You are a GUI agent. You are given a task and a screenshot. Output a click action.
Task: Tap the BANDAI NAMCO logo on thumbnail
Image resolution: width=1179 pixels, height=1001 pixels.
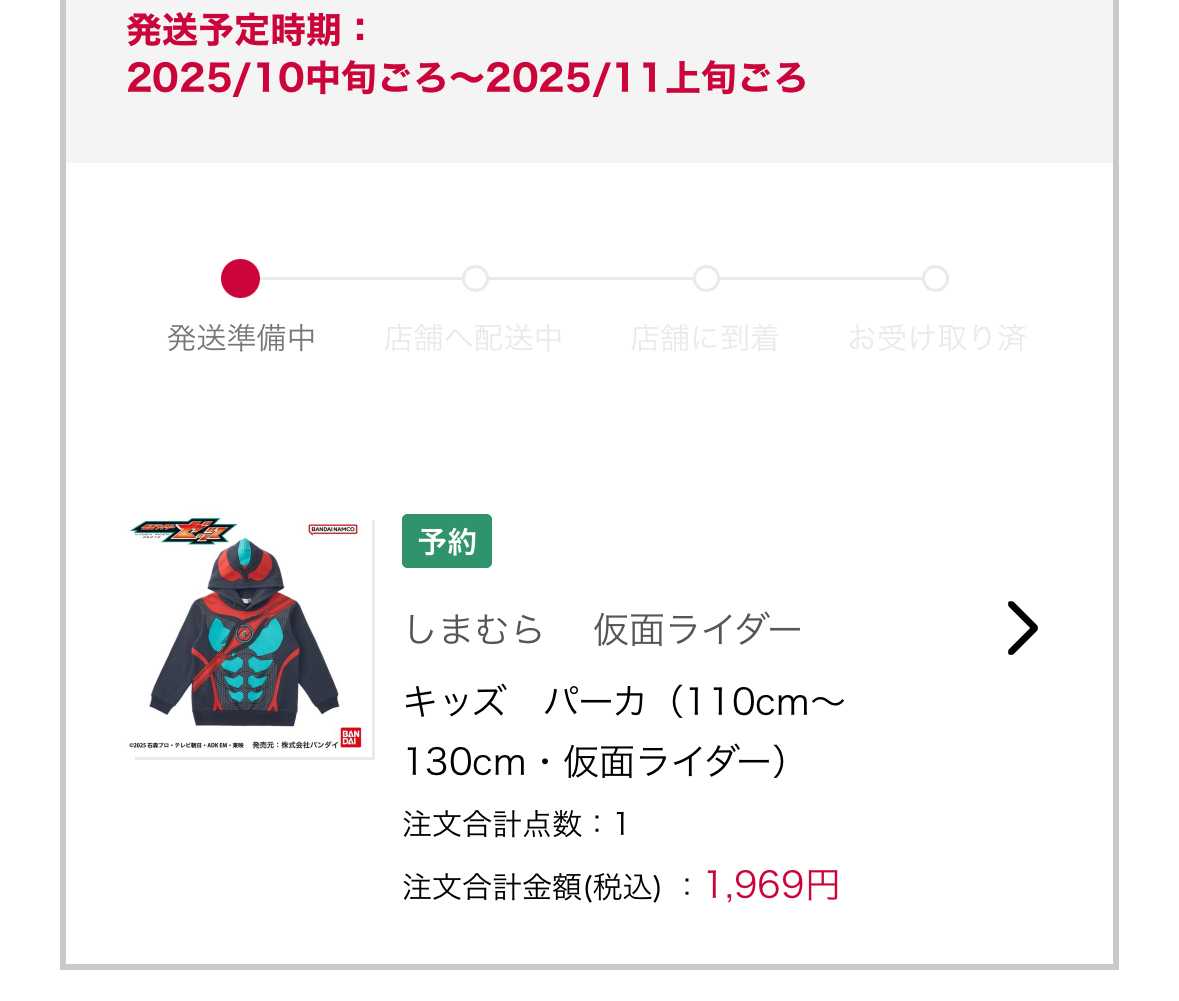pos(333,529)
